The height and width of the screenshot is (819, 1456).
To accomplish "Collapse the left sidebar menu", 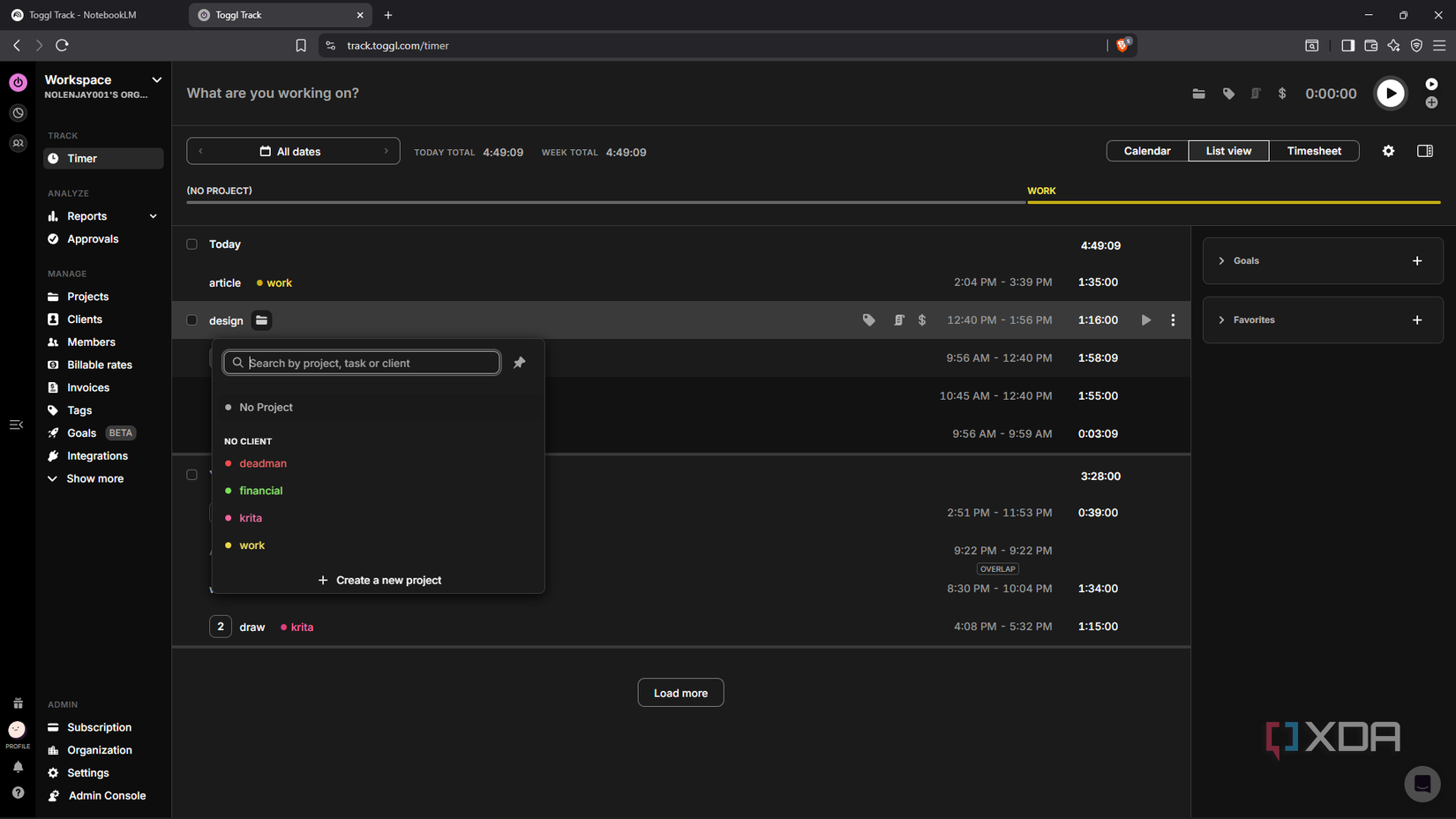I will [16, 425].
